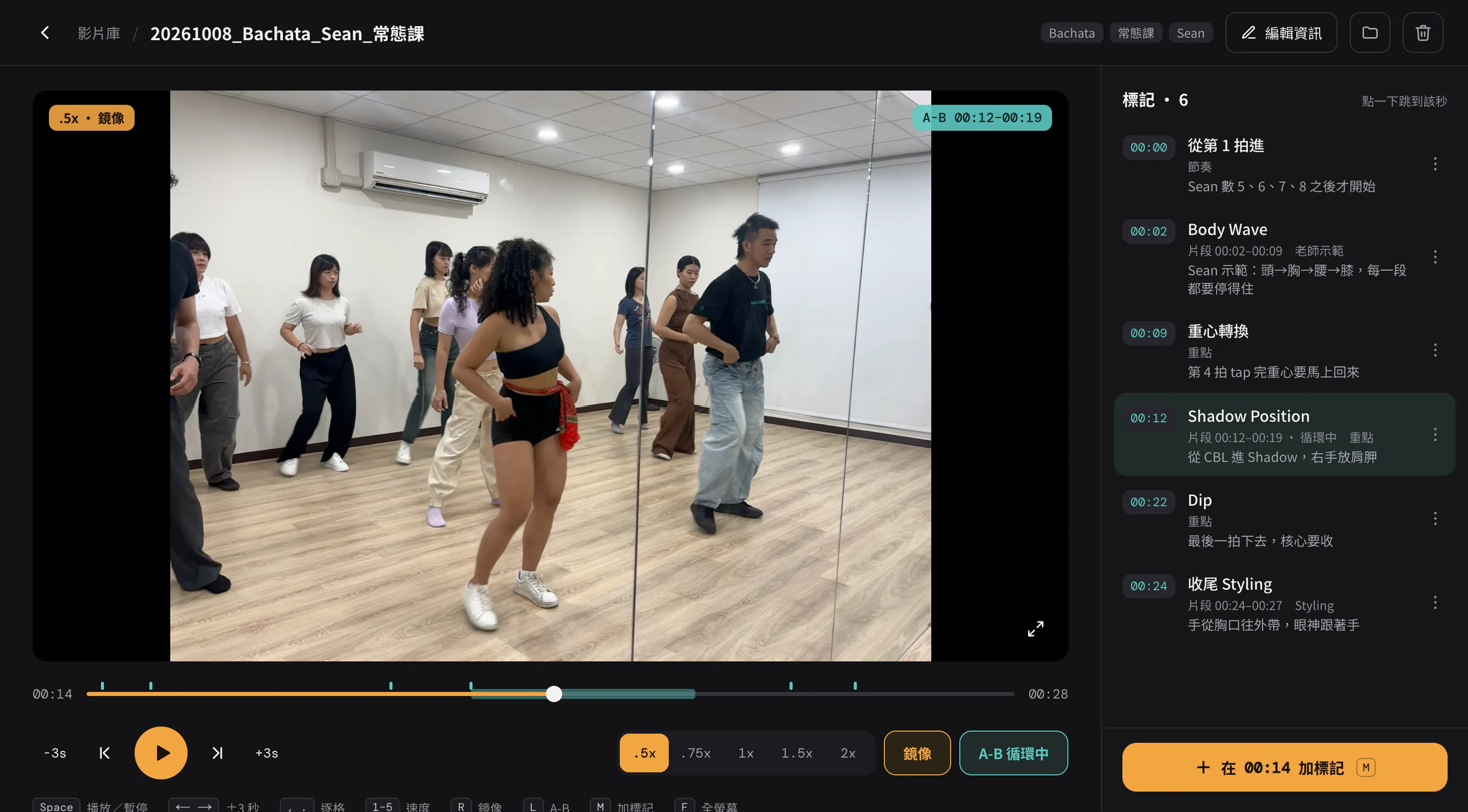Click the .5x • 鏡像 status badge on video
This screenshot has height=812, width=1468.
92,118
